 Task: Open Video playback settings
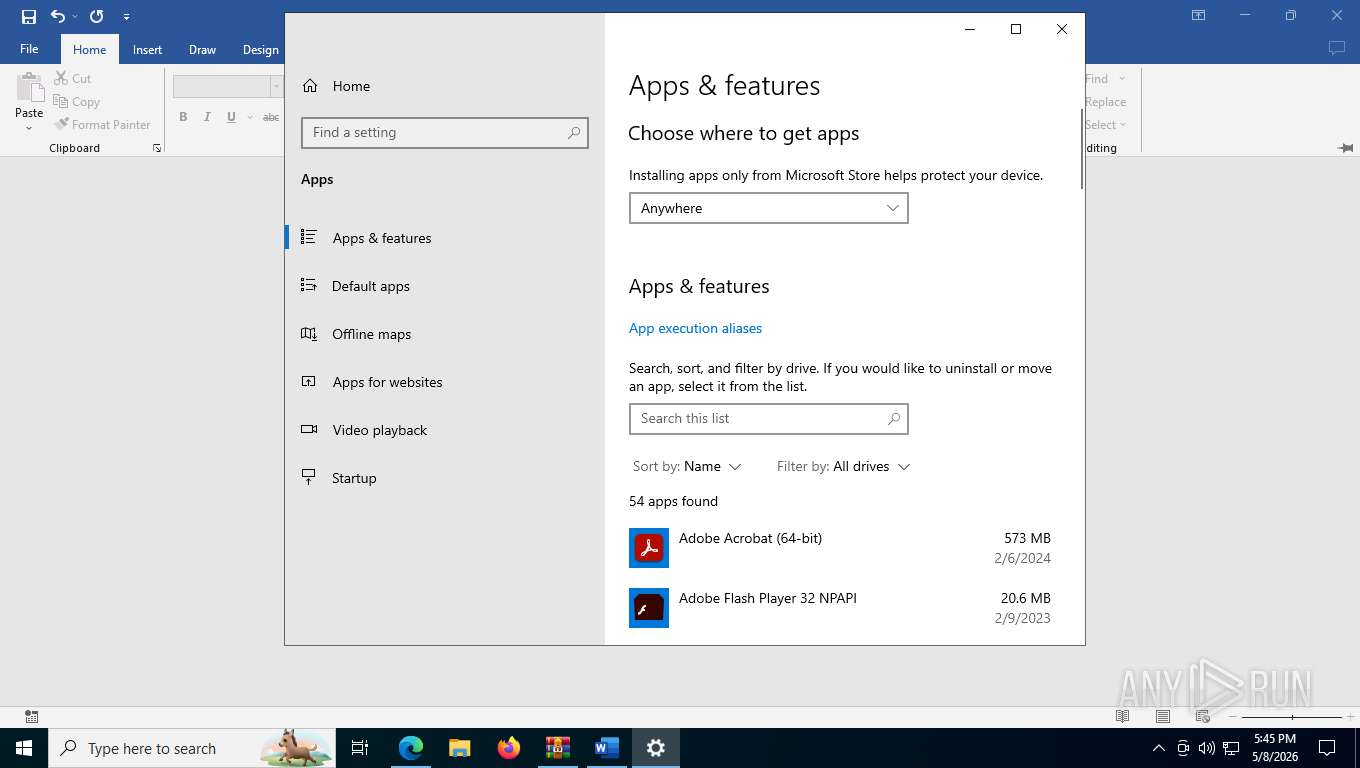445,430
